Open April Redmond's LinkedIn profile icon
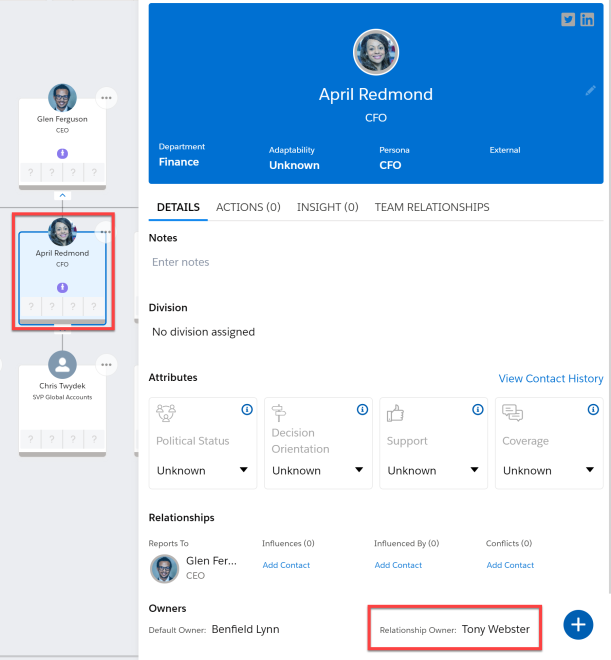The width and height of the screenshot is (611, 660). pyautogui.click(x=587, y=19)
